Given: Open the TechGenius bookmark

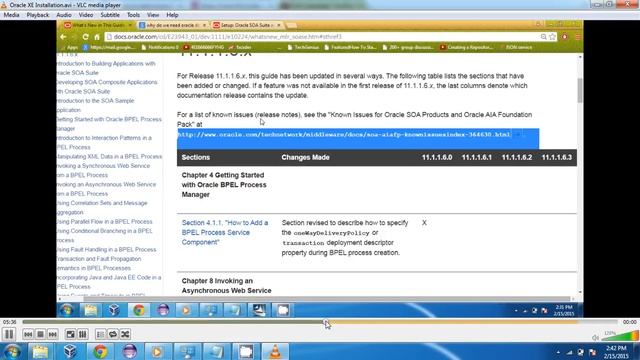Looking at the screenshot, I should [x=303, y=47].
